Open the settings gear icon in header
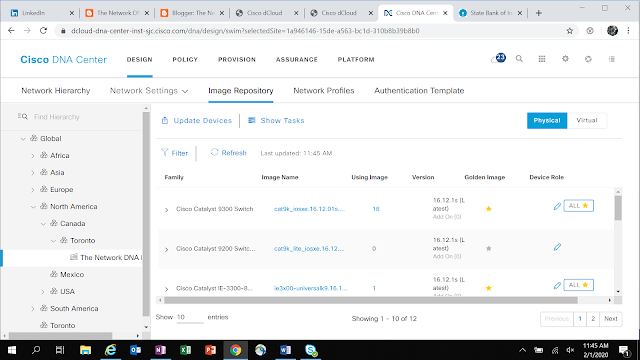Viewport: 640px width, 360px height. [x=565, y=59]
